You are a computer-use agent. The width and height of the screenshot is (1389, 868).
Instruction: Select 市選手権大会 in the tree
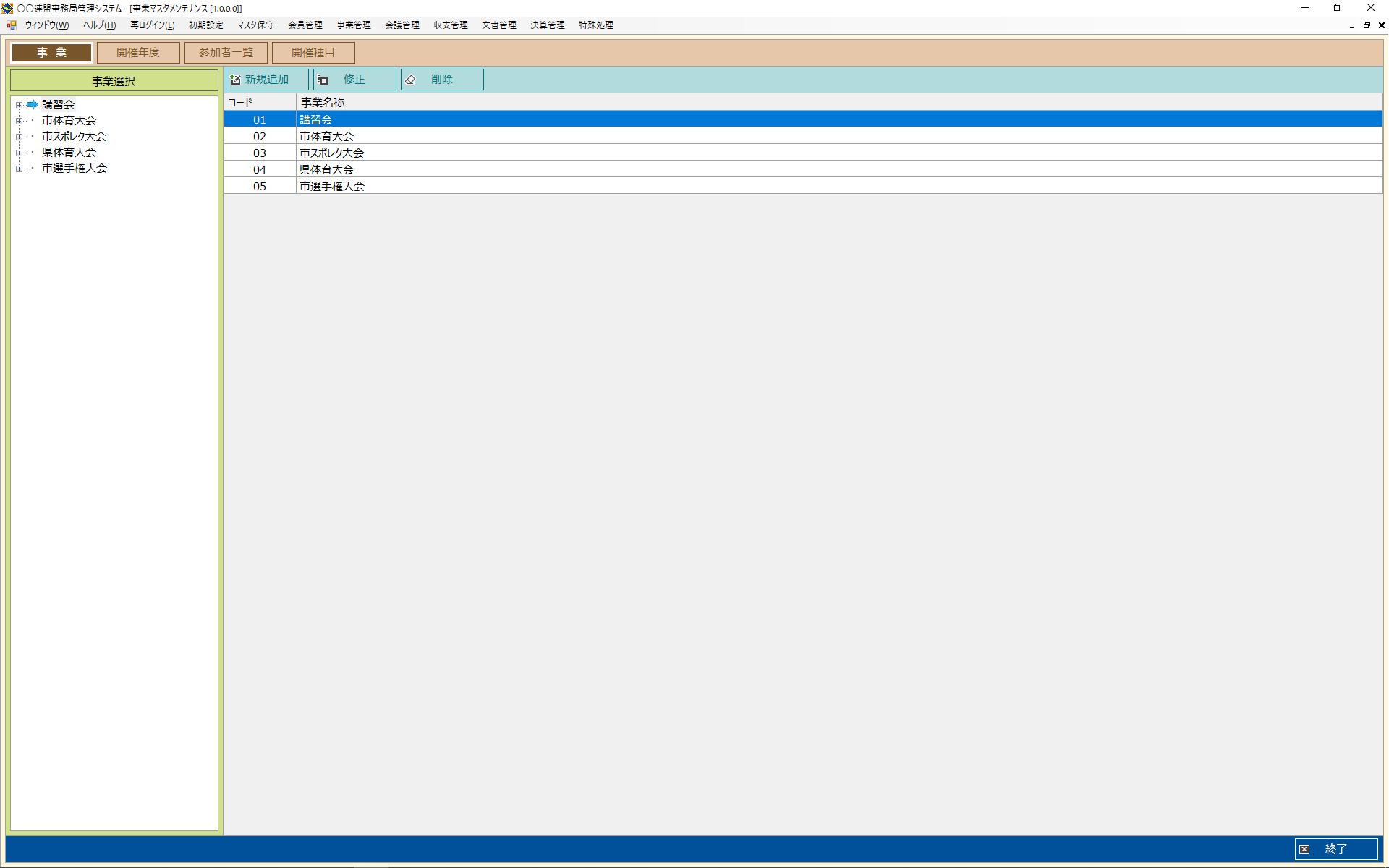tap(74, 169)
